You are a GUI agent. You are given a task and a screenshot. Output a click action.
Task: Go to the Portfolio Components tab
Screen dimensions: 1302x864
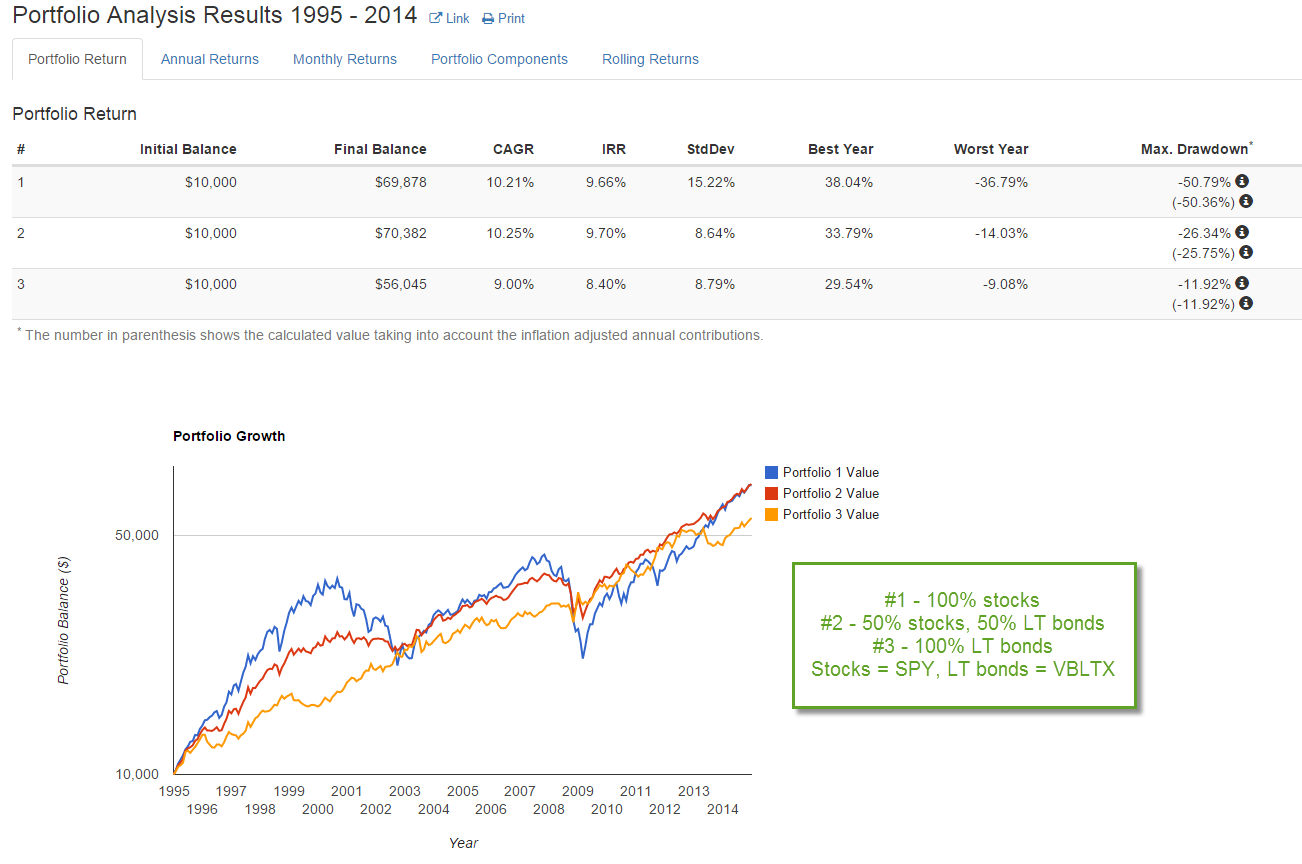499,59
